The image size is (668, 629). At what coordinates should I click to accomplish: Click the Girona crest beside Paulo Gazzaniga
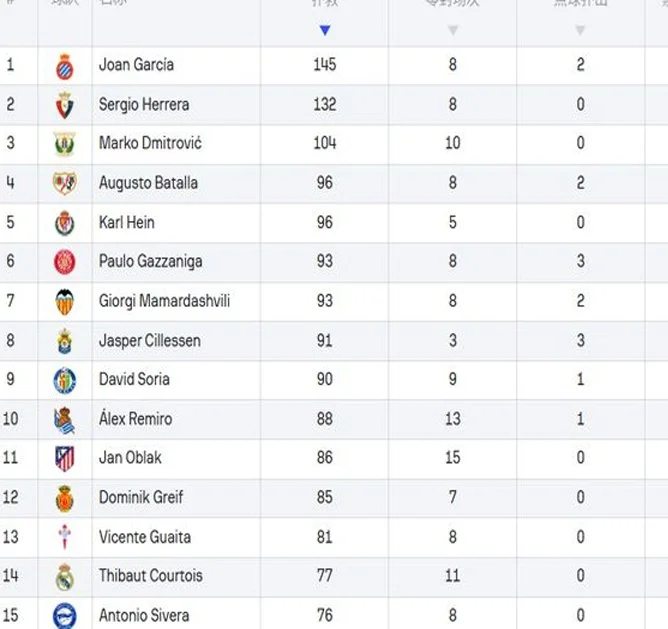[x=65, y=262]
